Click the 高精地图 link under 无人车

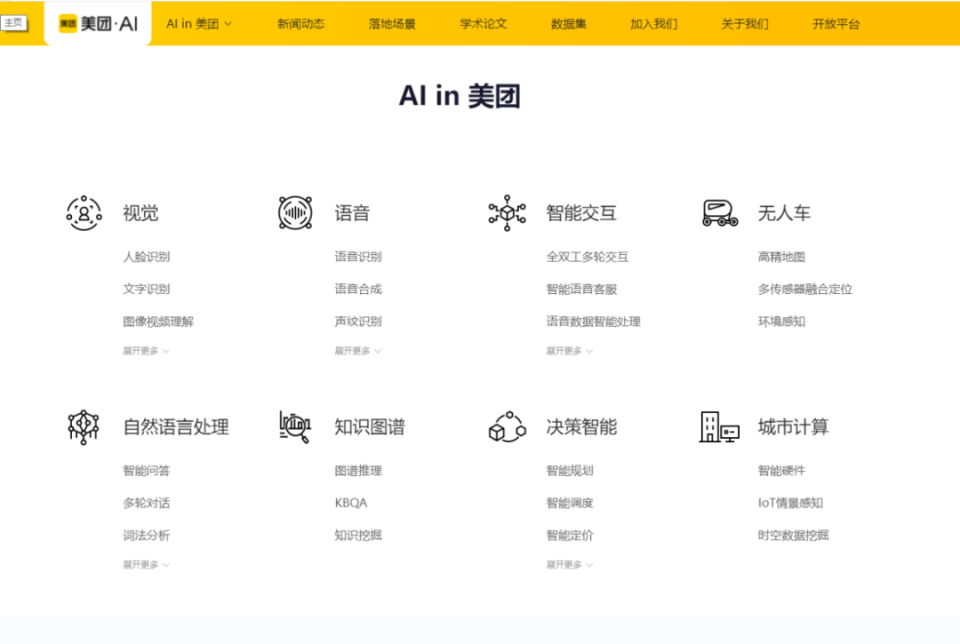pyautogui.click(x=780, y=256)
